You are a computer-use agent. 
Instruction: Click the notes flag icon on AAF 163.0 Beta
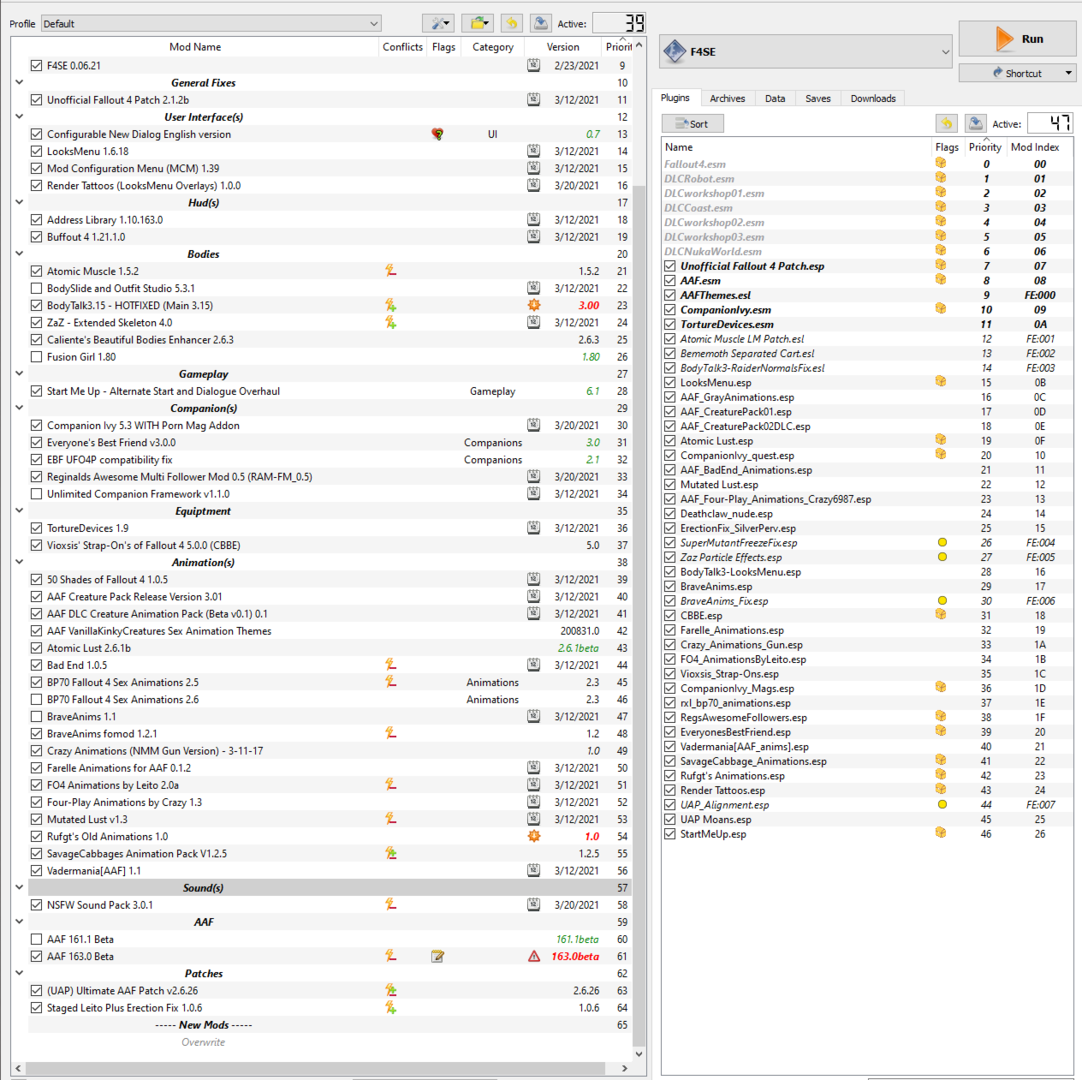click(x=437, y=956)
